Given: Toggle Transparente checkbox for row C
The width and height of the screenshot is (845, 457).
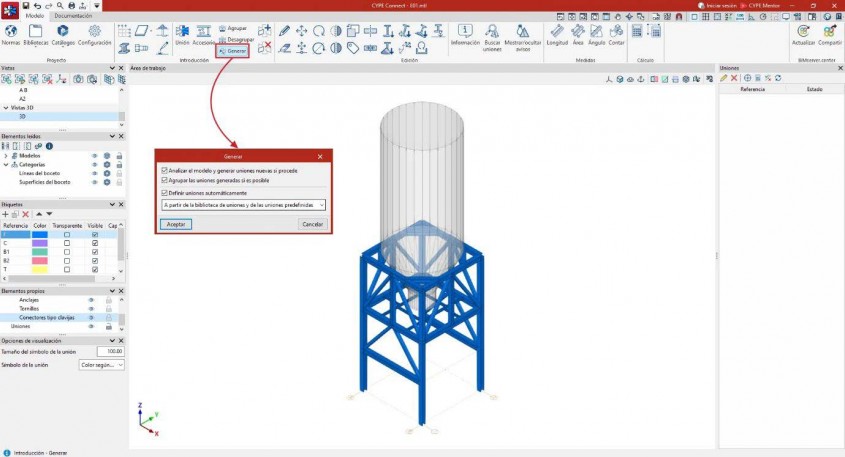Looking at the screenshot, I should point(67,243).
